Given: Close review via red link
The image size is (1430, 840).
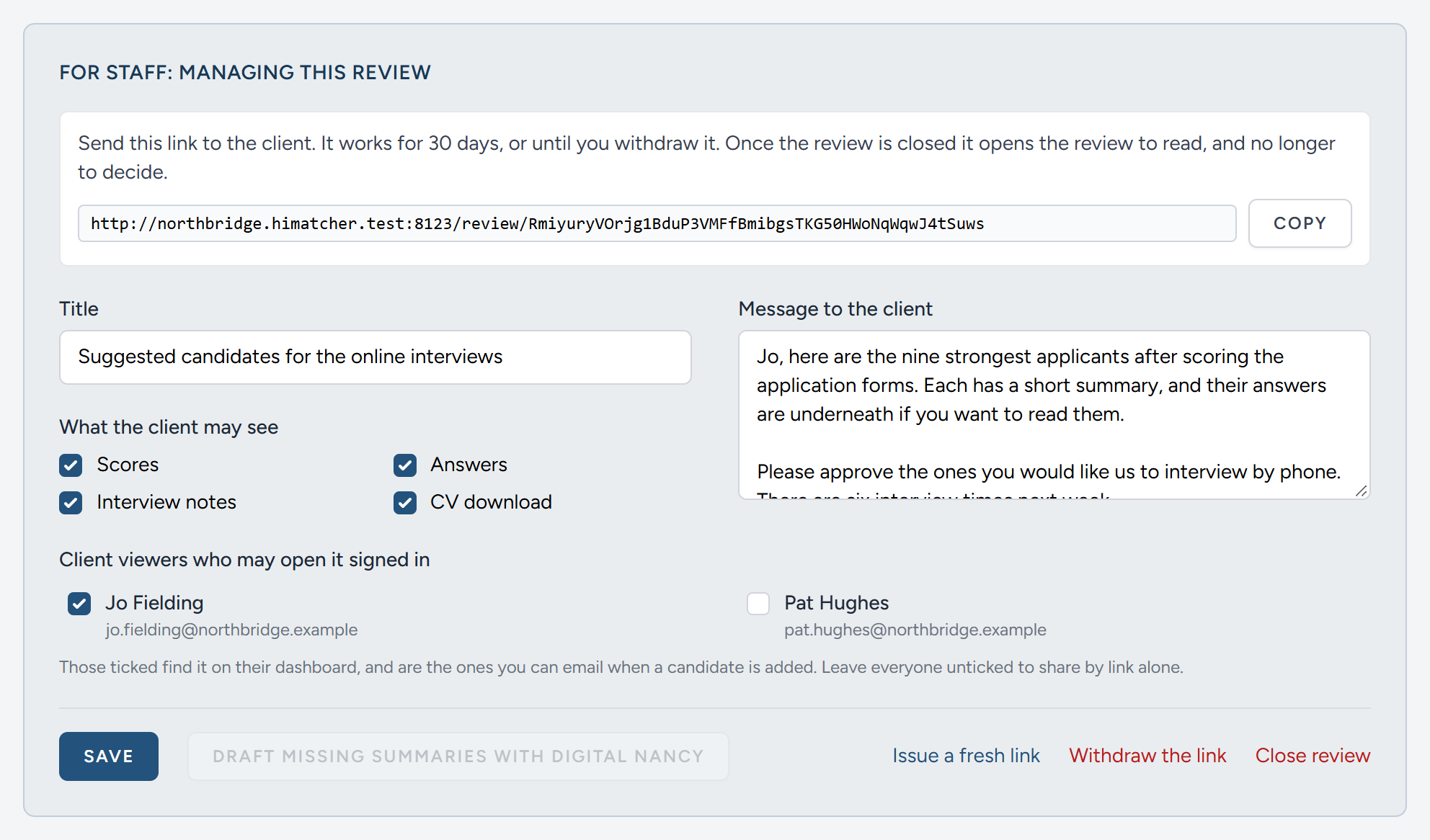Looking at the screenshot, I should 1313,756.
